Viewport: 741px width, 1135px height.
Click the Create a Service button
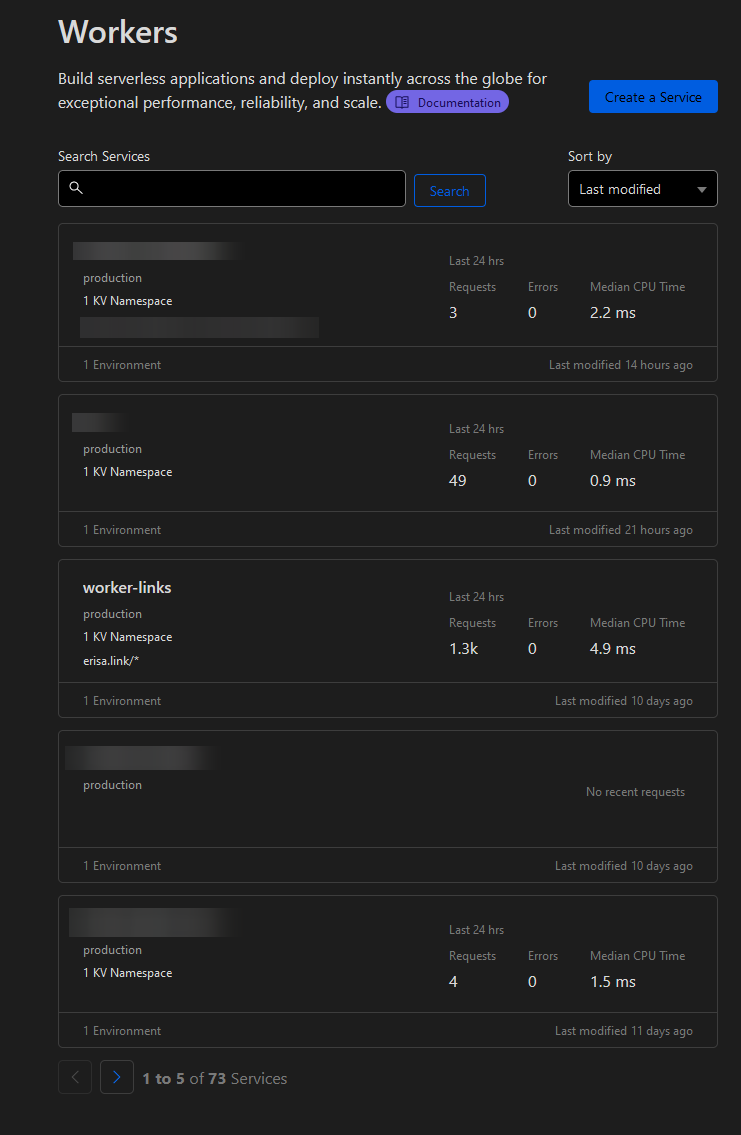point(653,97)
